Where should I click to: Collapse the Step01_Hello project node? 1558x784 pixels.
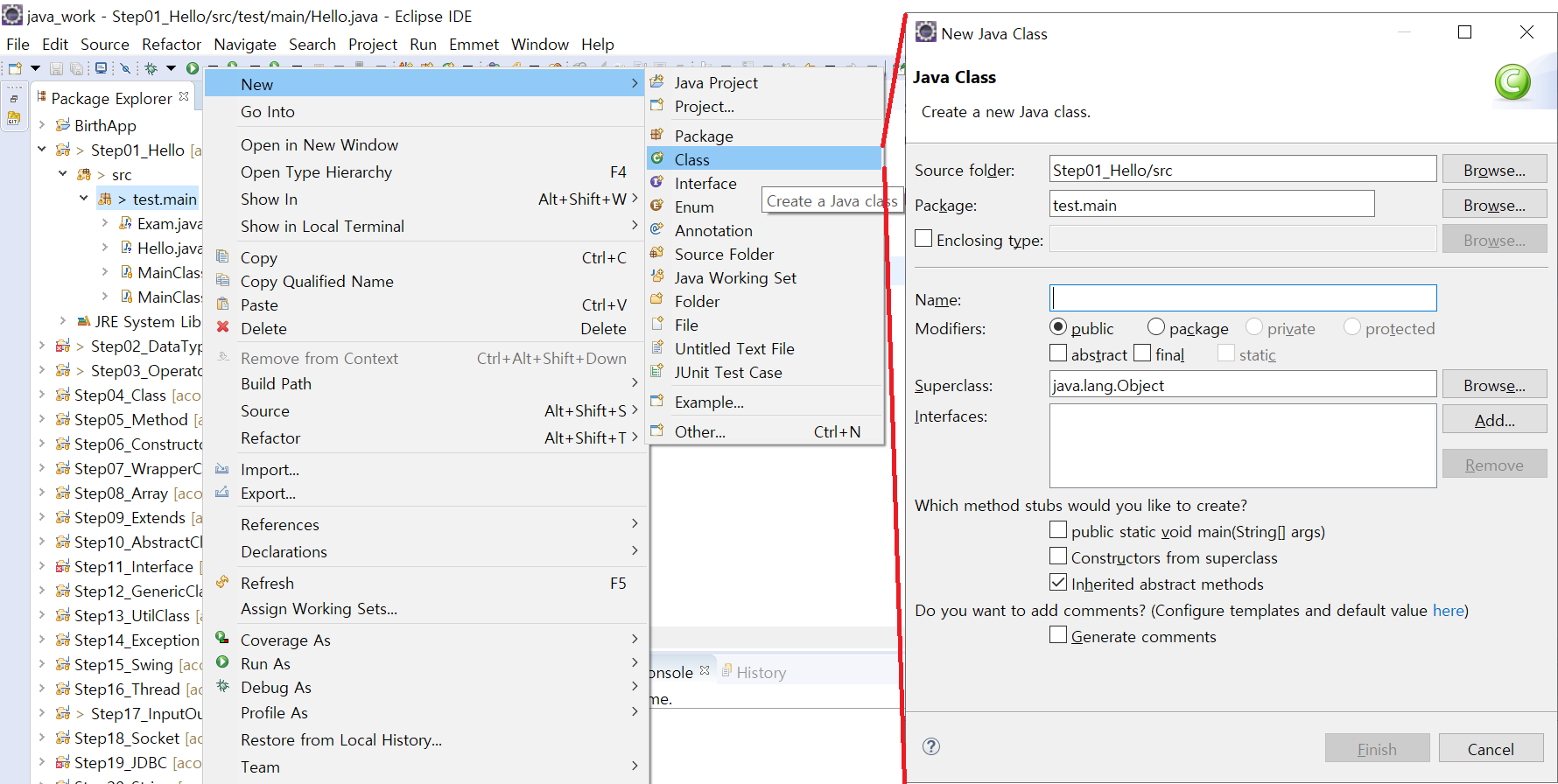[41, 150]
